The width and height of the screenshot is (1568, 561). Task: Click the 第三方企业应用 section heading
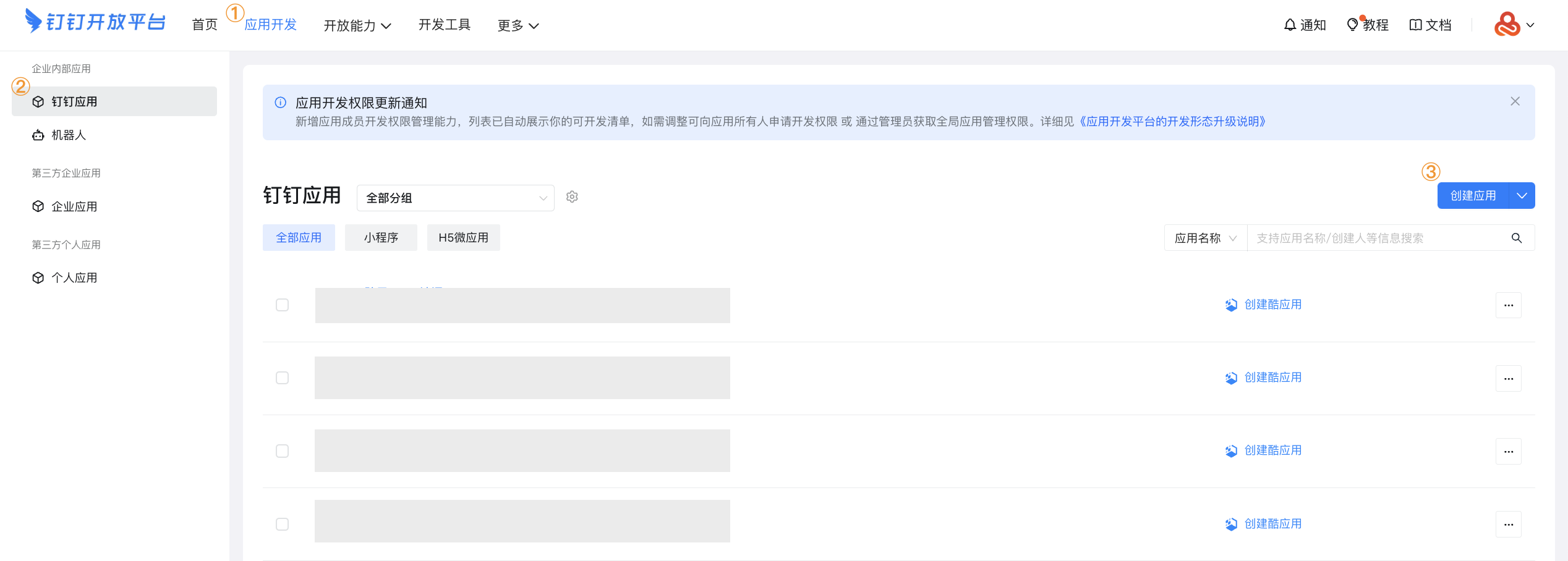coord(66,174)
